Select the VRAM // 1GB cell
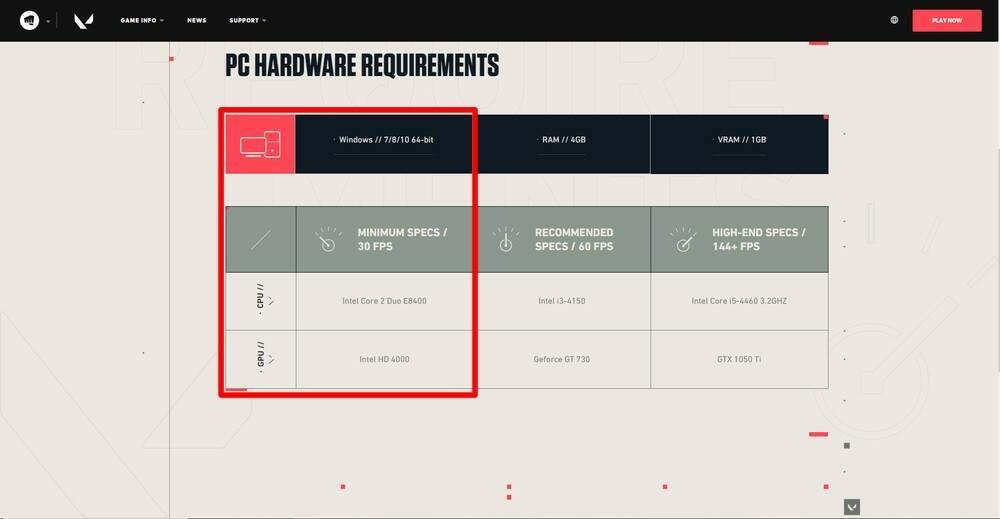1000x519 pixels. 740,144
